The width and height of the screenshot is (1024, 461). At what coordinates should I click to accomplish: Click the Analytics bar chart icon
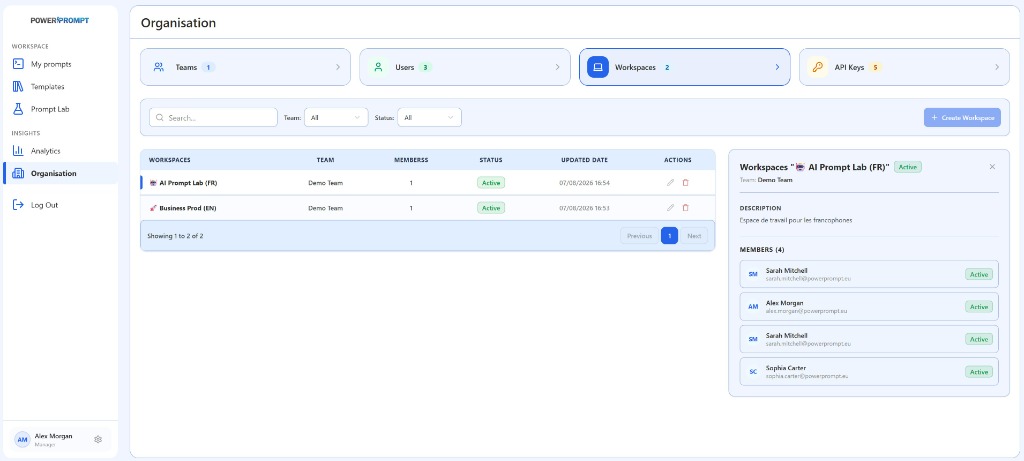tap(18, 151)
